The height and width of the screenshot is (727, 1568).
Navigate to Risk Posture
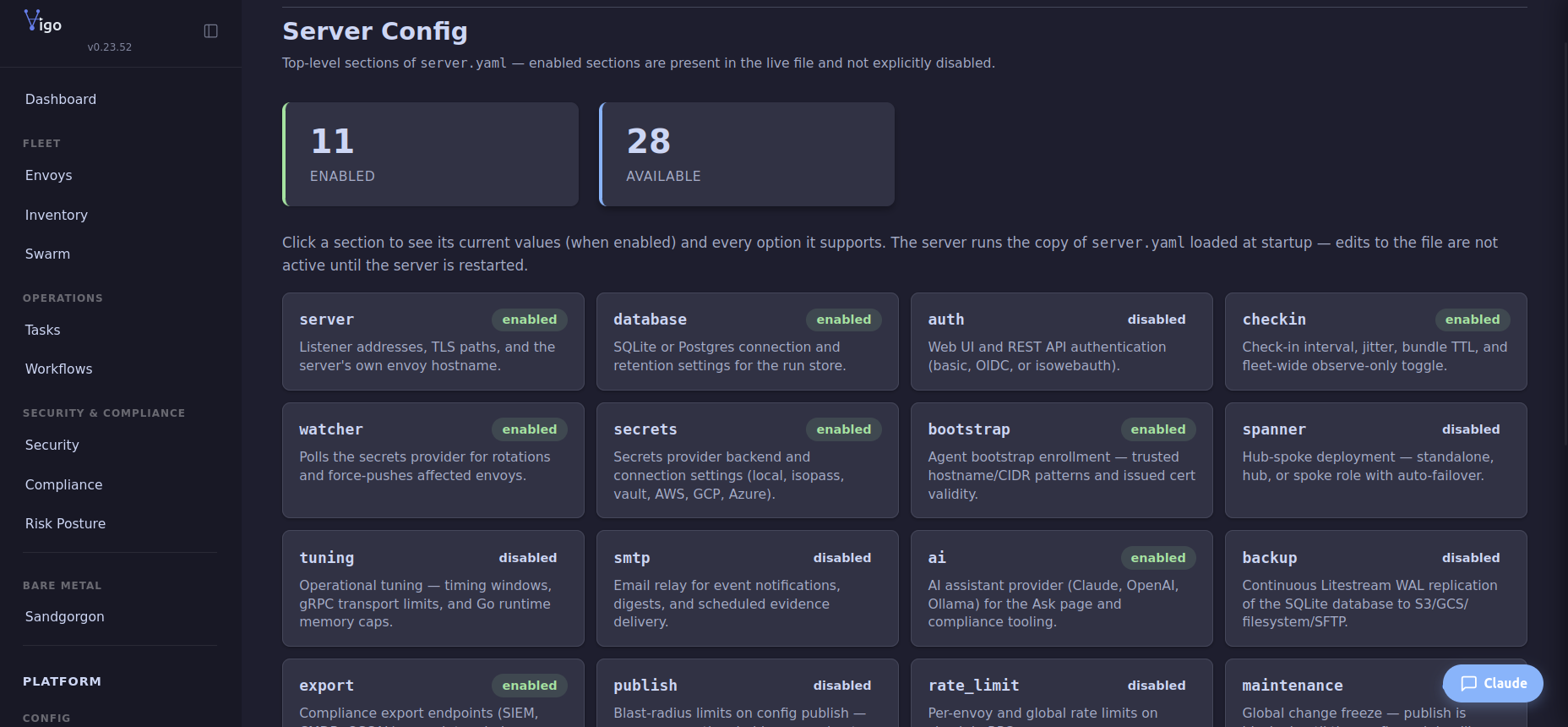pos(66,523)
